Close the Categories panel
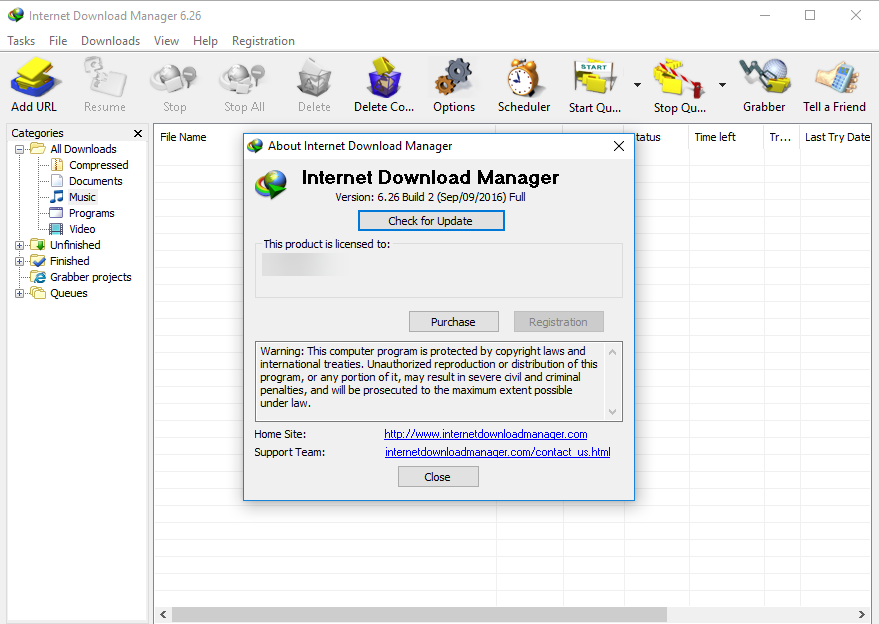Image resolution: width=879 pixels, height=624 pixels. [138, 133]
